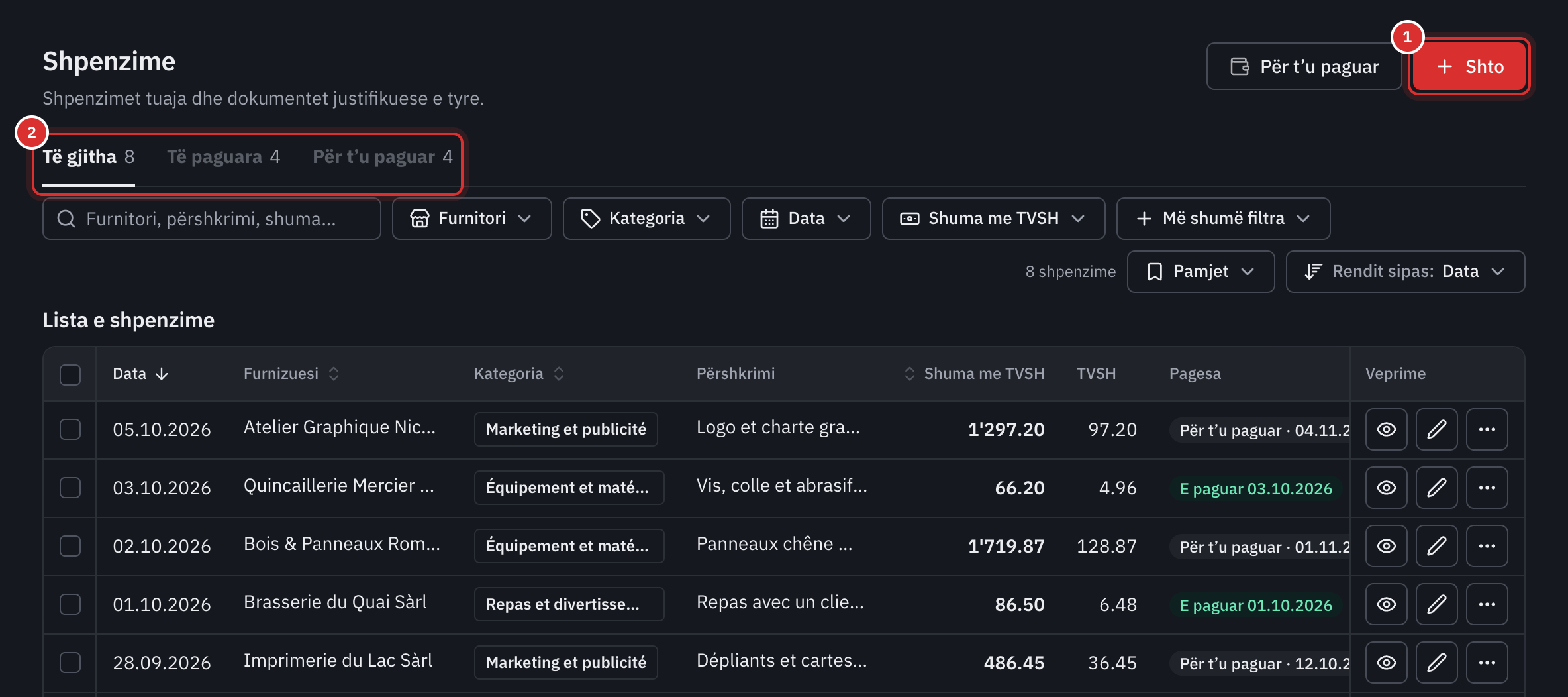Click the Për t'u paguar button at top
The image size is (1568, 697).
point(1304,66)
